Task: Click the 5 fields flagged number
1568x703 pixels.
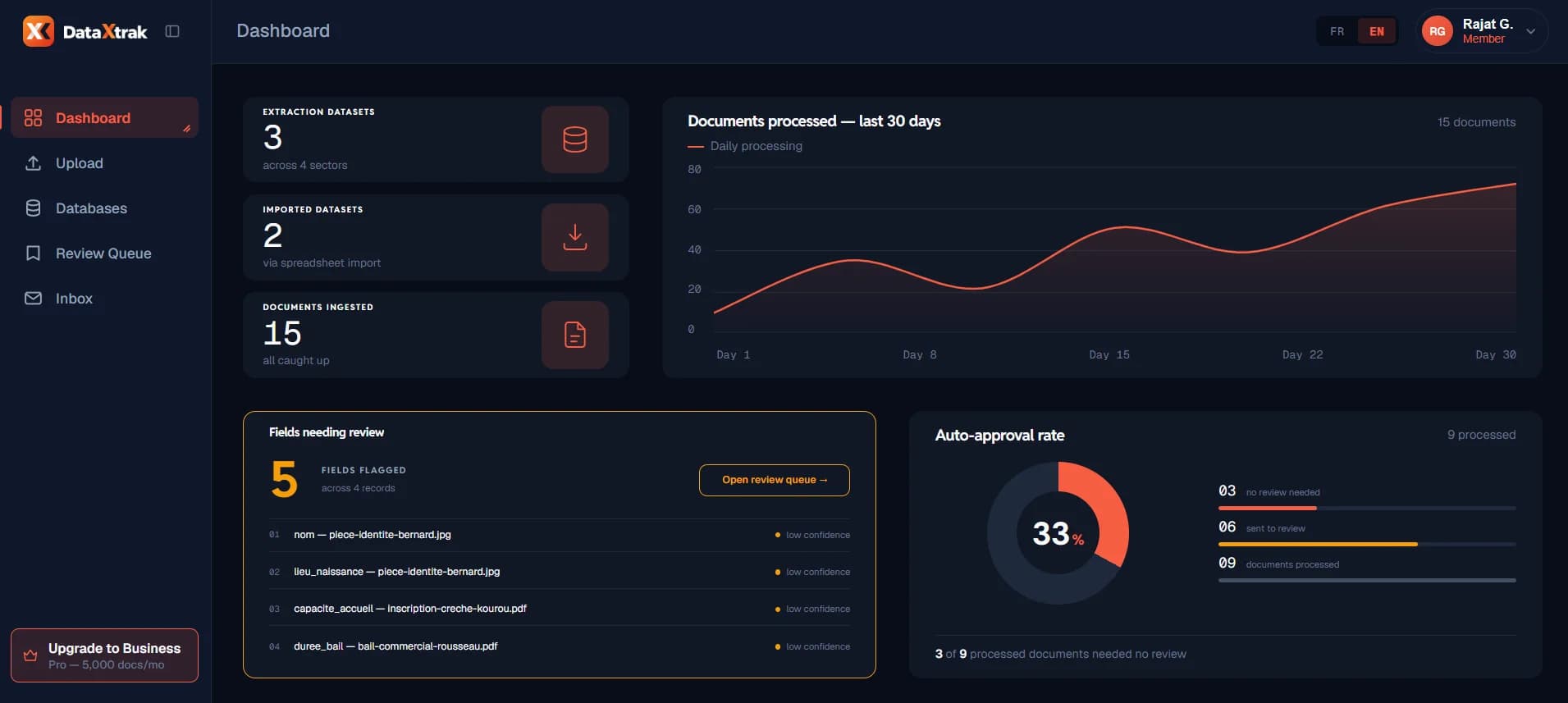Action: 284,479
